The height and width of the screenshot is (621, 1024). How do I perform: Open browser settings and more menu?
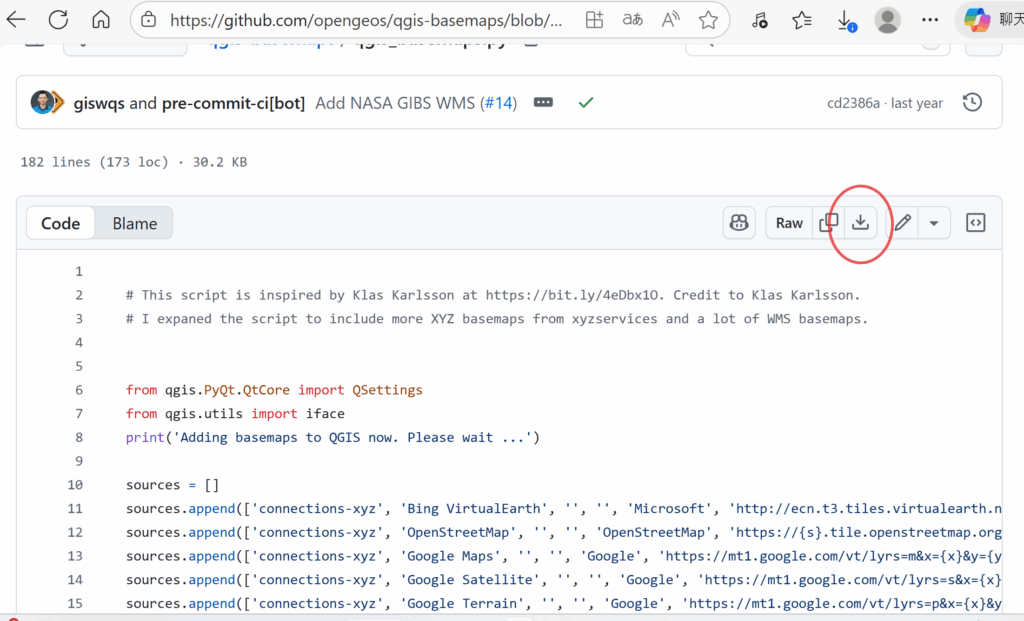click(x=932, y=20)
